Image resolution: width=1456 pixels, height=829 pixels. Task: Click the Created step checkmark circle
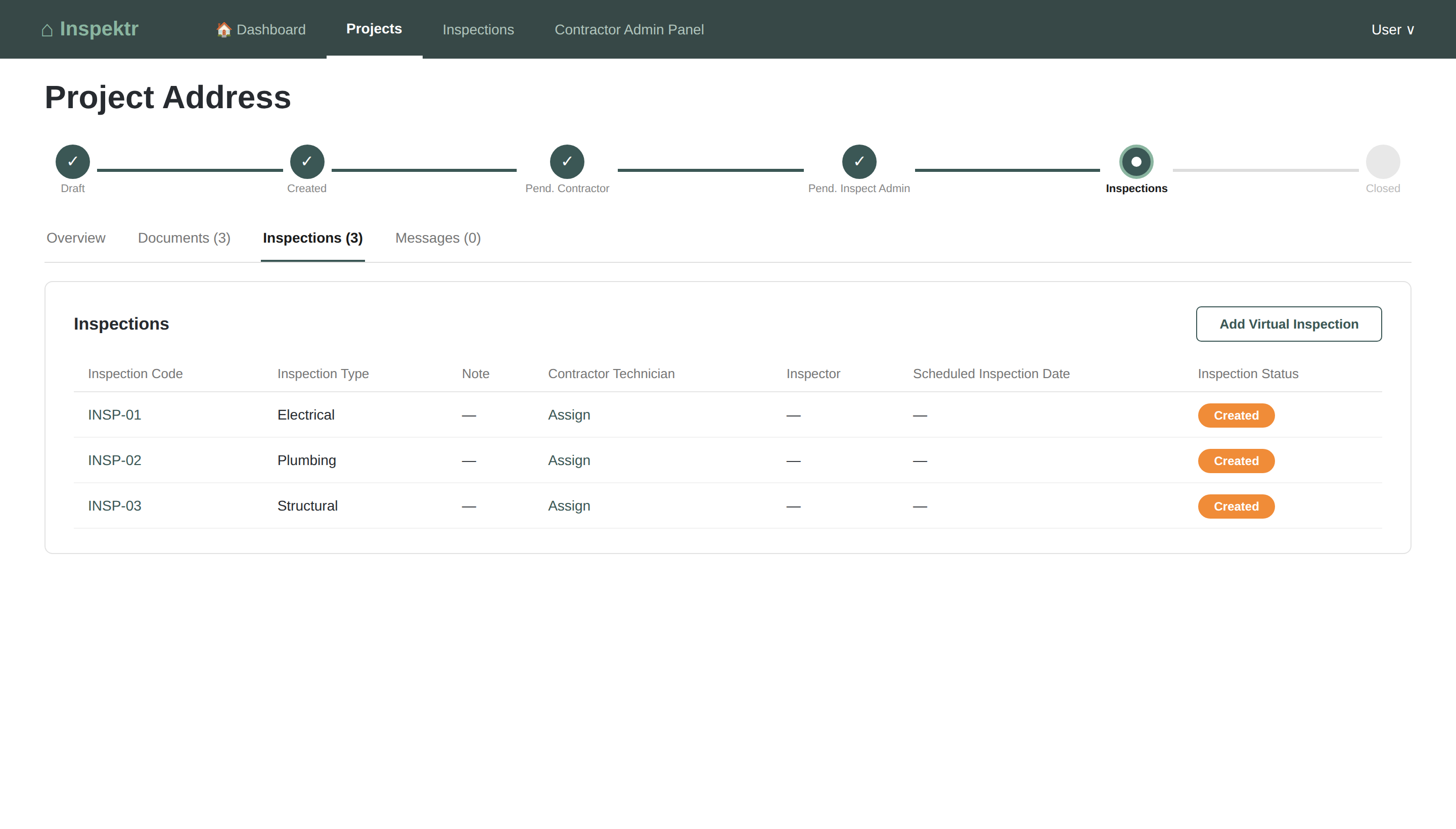pos(307,162)
